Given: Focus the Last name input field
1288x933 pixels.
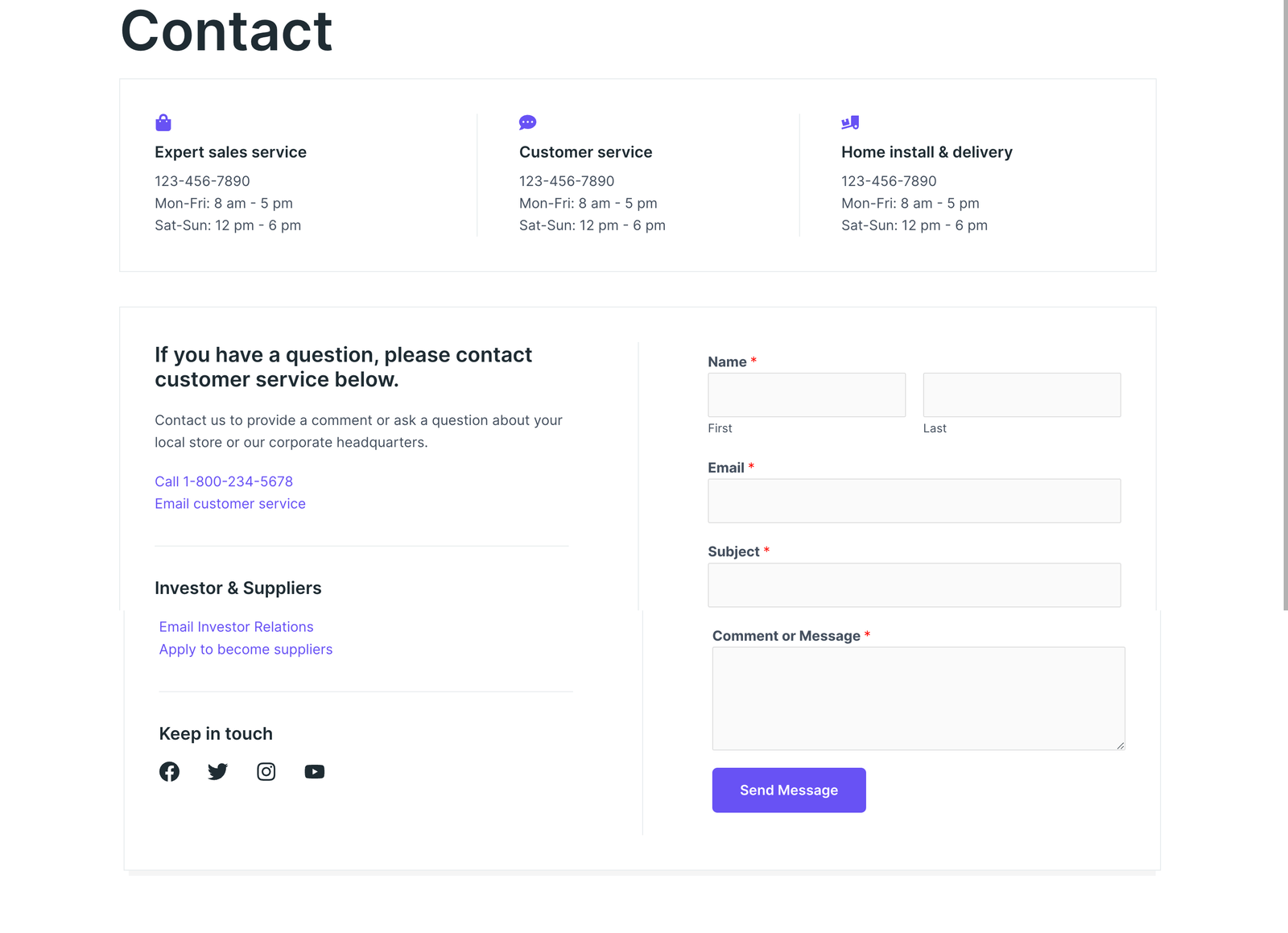Looking at the screenshot, I should coord(1022,394).
